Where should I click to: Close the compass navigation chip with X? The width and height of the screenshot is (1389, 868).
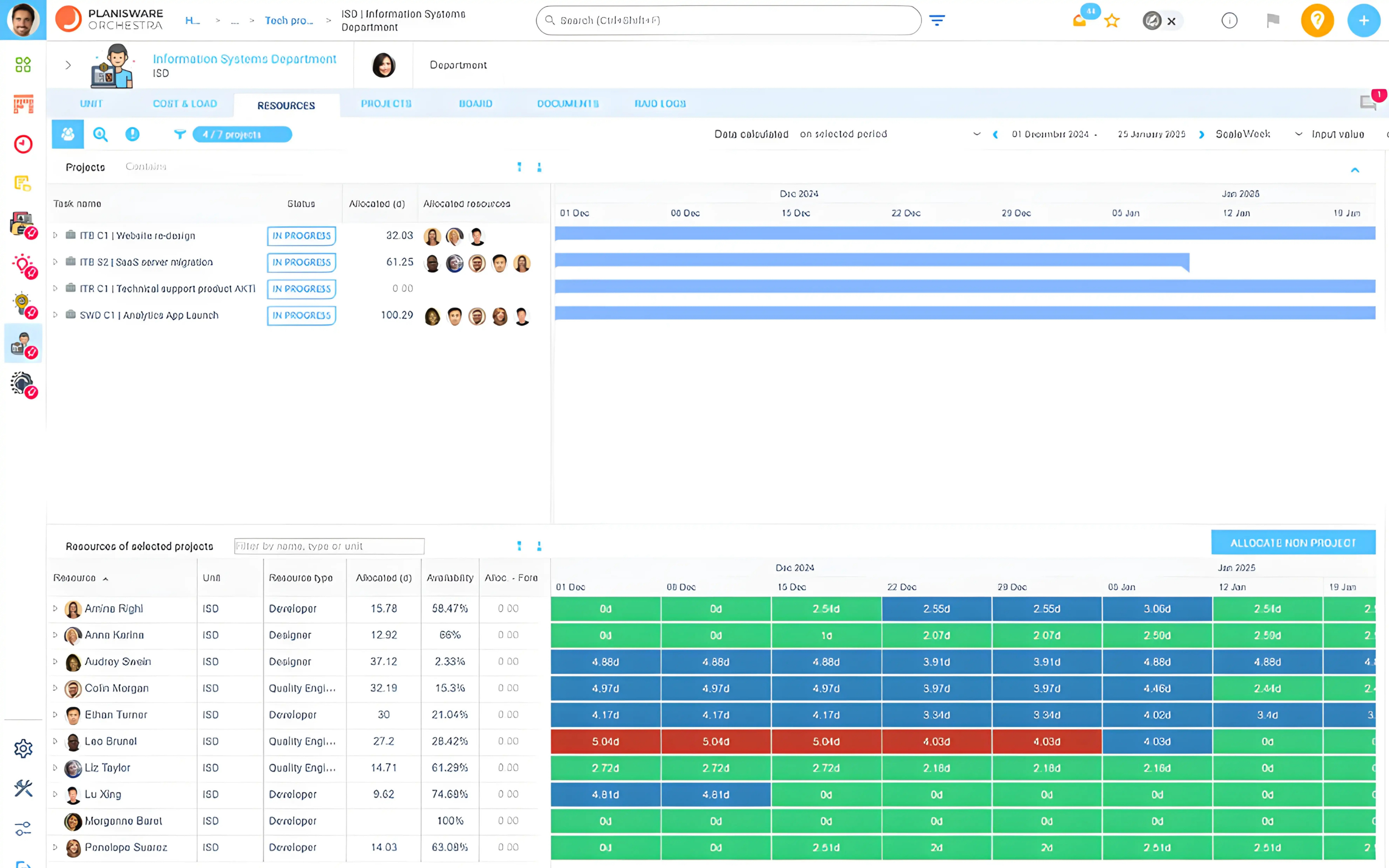[1172, 21]
